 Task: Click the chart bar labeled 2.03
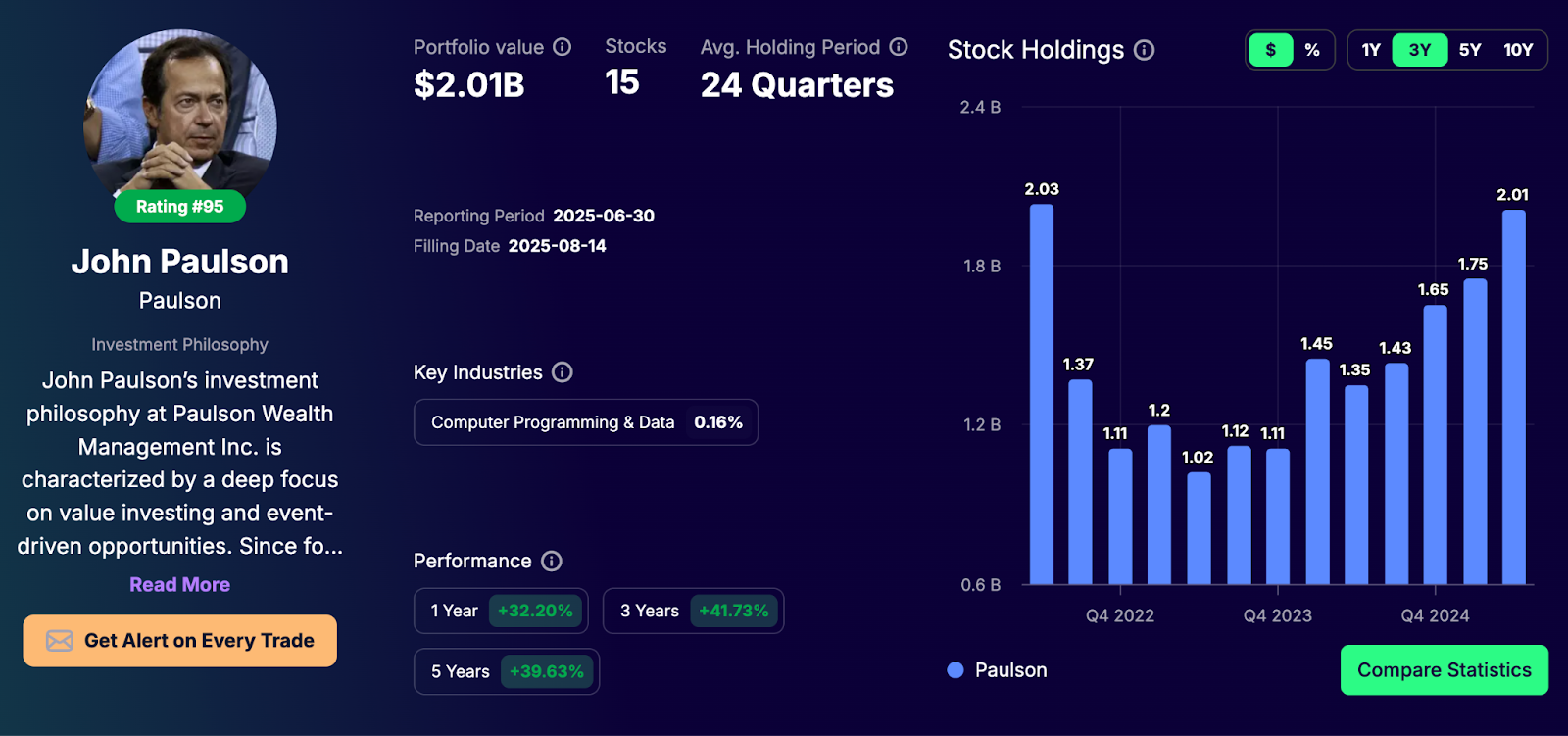coord(1042,394)
